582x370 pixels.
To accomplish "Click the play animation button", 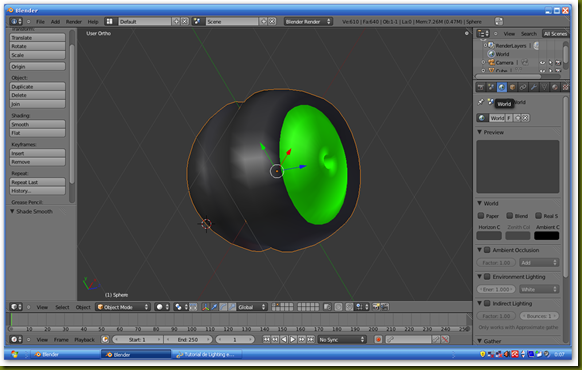I will 293,340.
